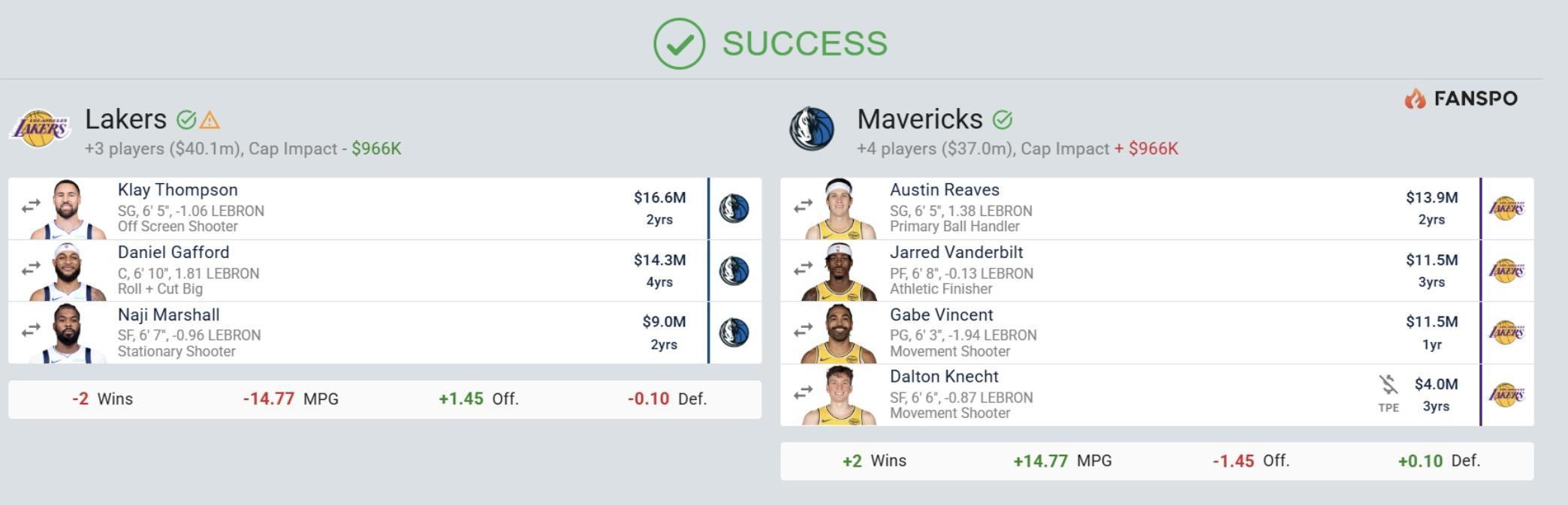1568x505 pixels.
Task: Open Dalton Knecht's player name link
Action: tap(944, 377)
